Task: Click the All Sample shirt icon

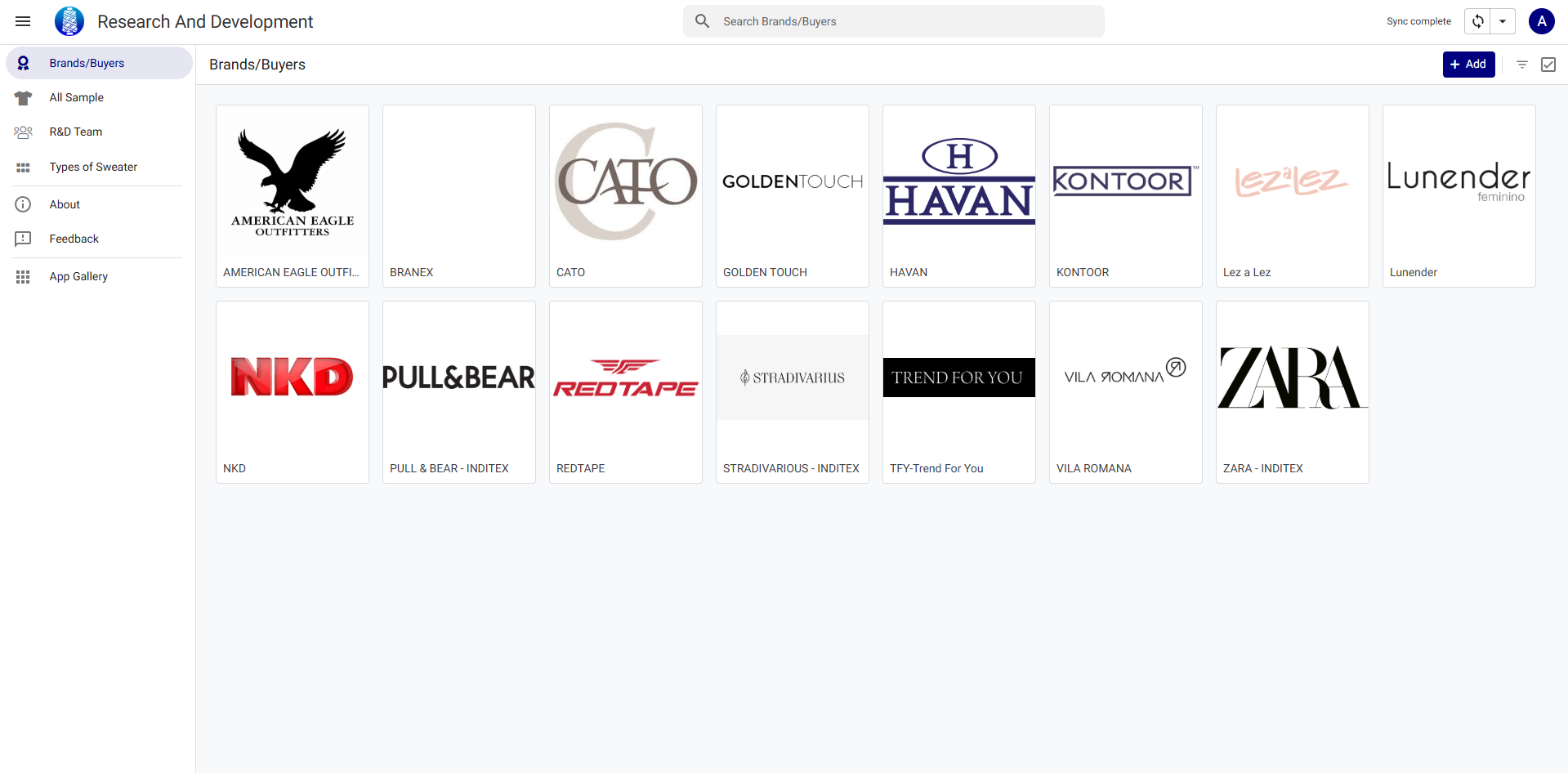Action: (x=24, y=98)
